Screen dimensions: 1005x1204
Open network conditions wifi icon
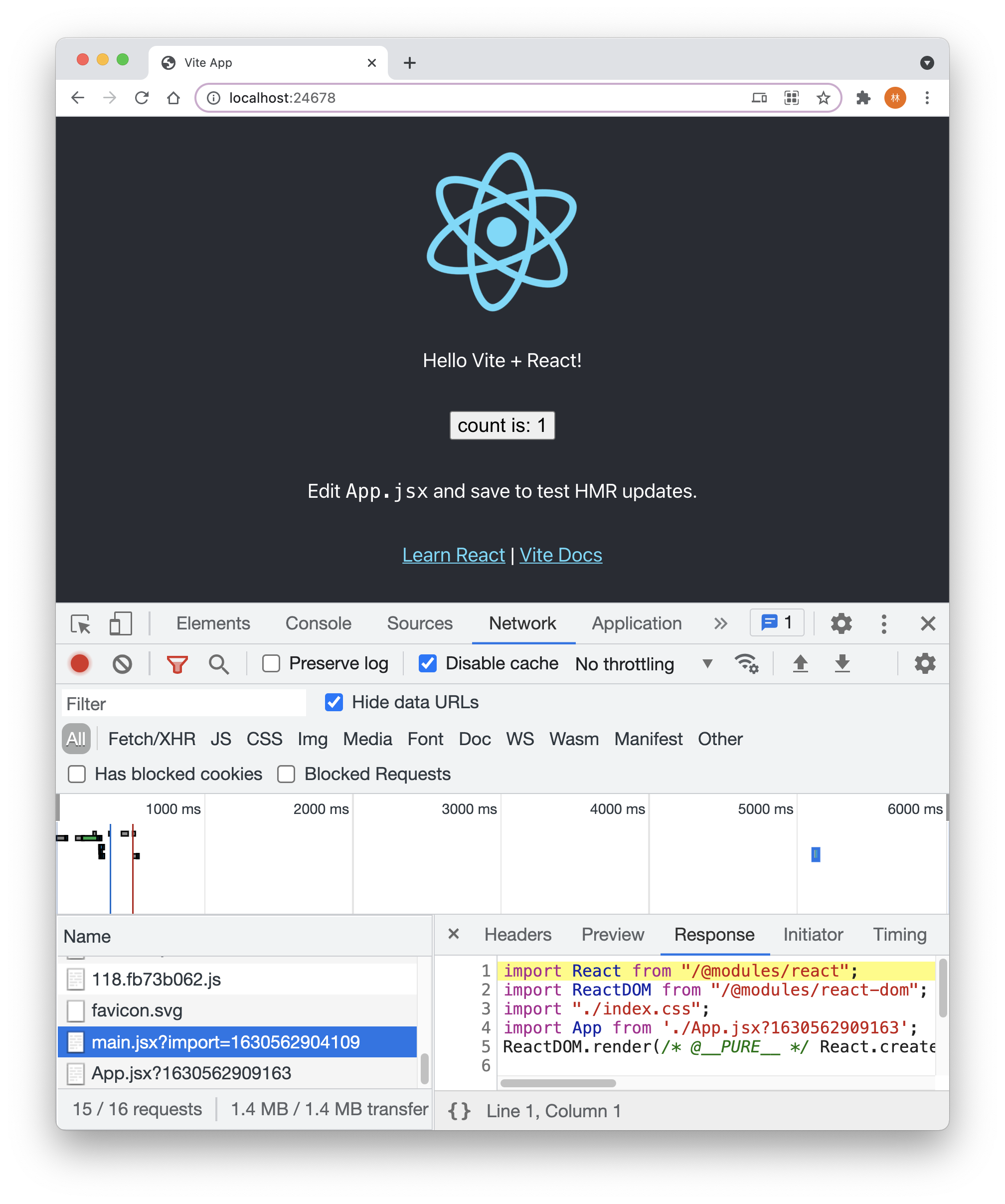coord(747,664)
